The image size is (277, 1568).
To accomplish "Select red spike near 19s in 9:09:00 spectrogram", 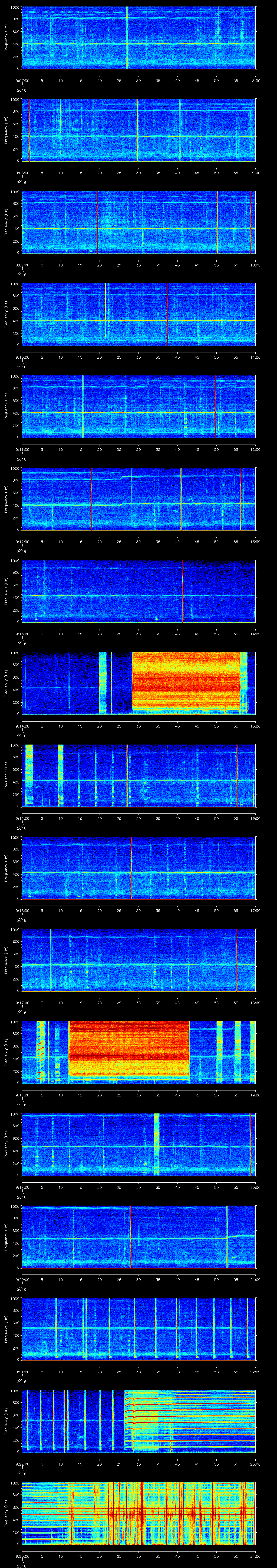I will (x=97, y=222).
